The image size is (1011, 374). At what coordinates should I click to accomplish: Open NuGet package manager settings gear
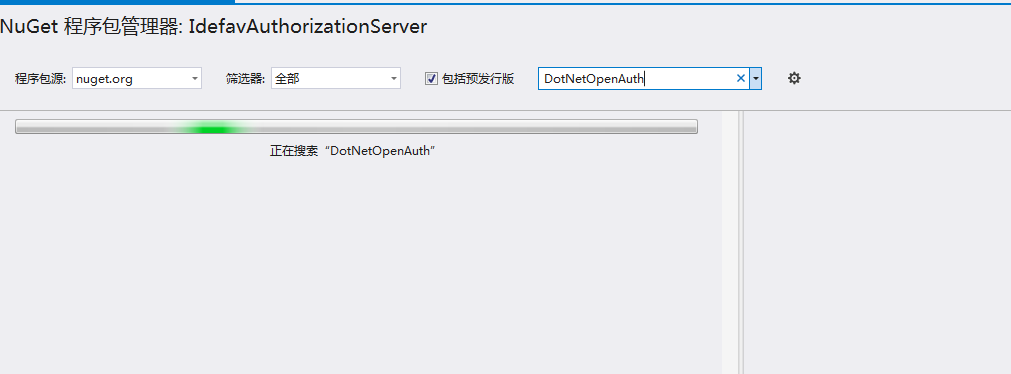[794, 79]
